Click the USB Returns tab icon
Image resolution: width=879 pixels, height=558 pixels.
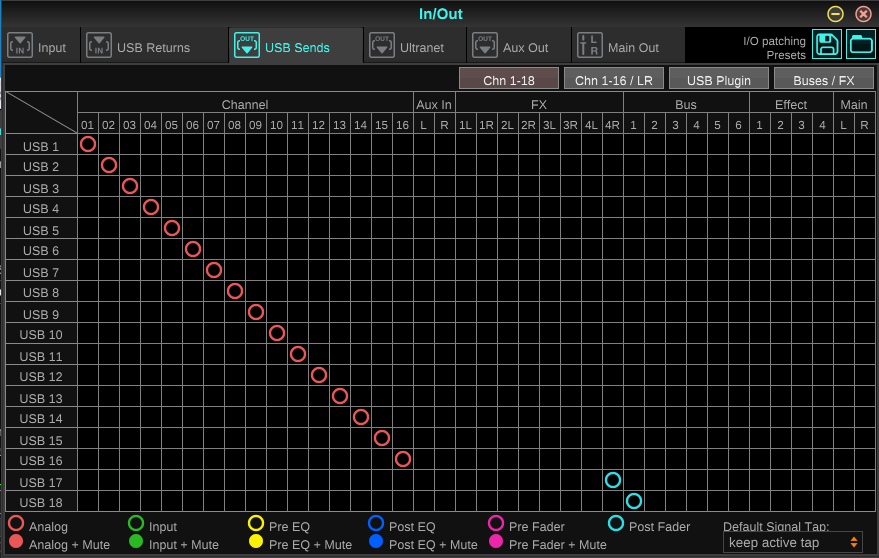point(99,47)
